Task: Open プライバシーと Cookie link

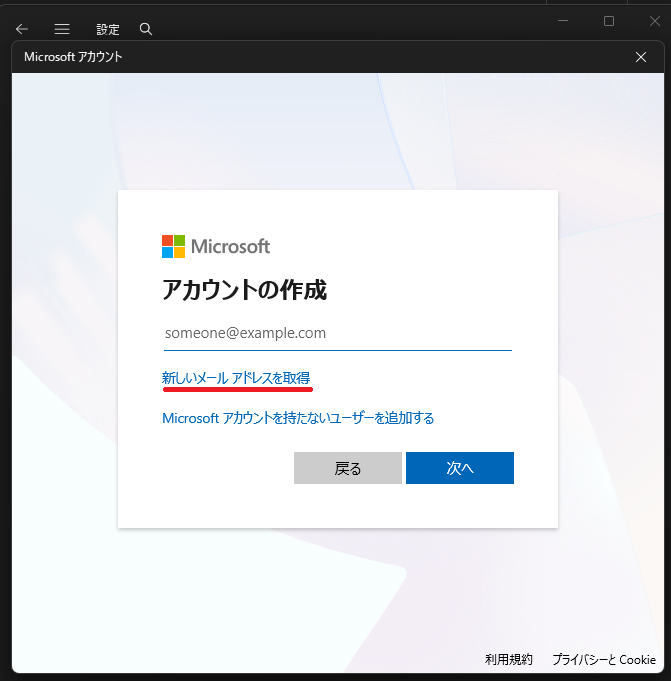Action: (x=604, y=659)
